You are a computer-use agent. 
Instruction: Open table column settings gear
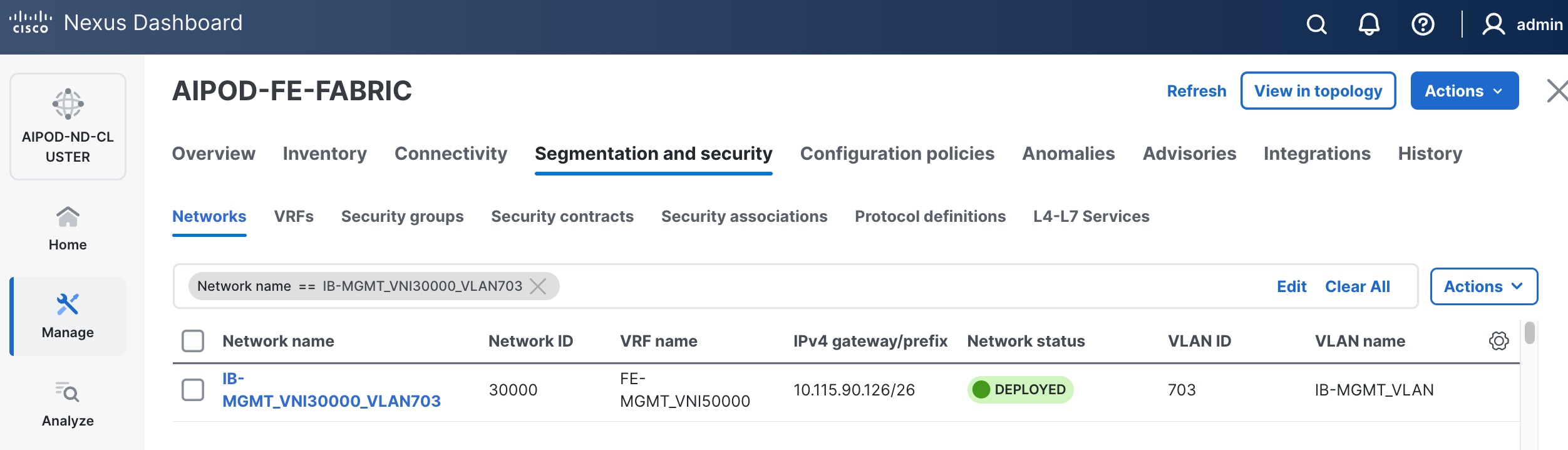pyautogui.click(x=1498, y=341)
